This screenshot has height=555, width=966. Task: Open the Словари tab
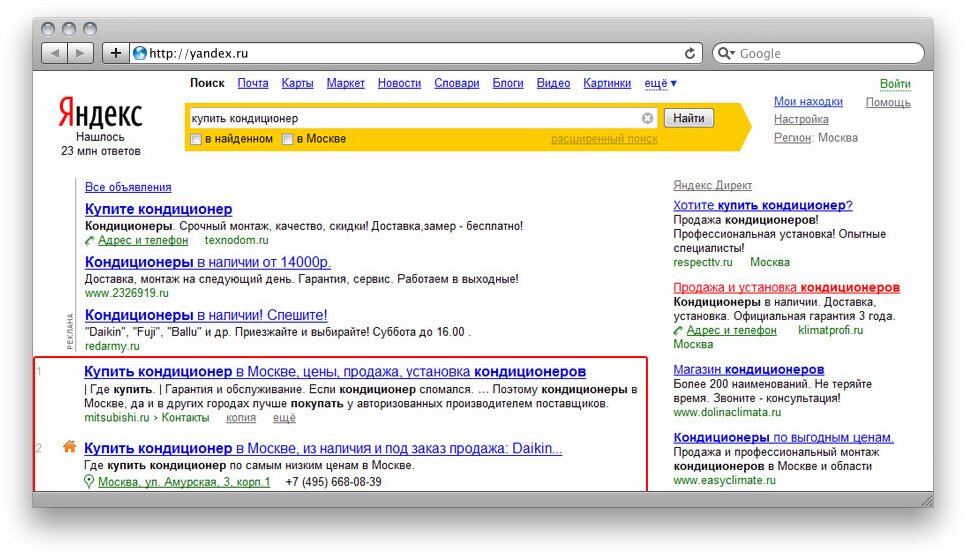[457, 83]
